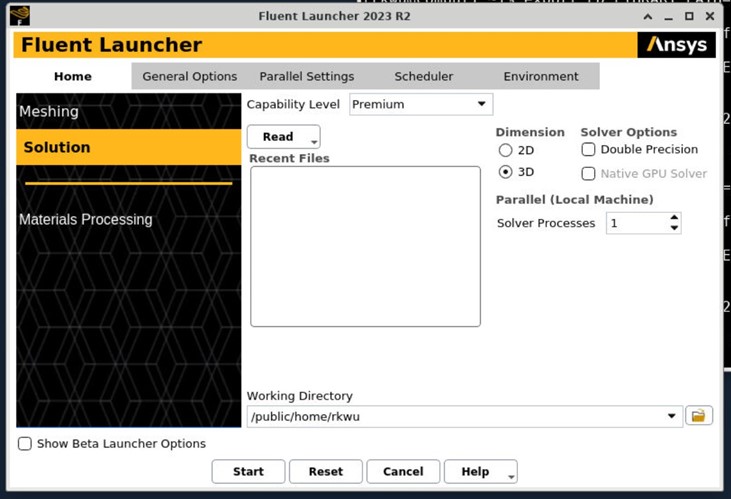Switch to the Home tab

click(73, 76)
